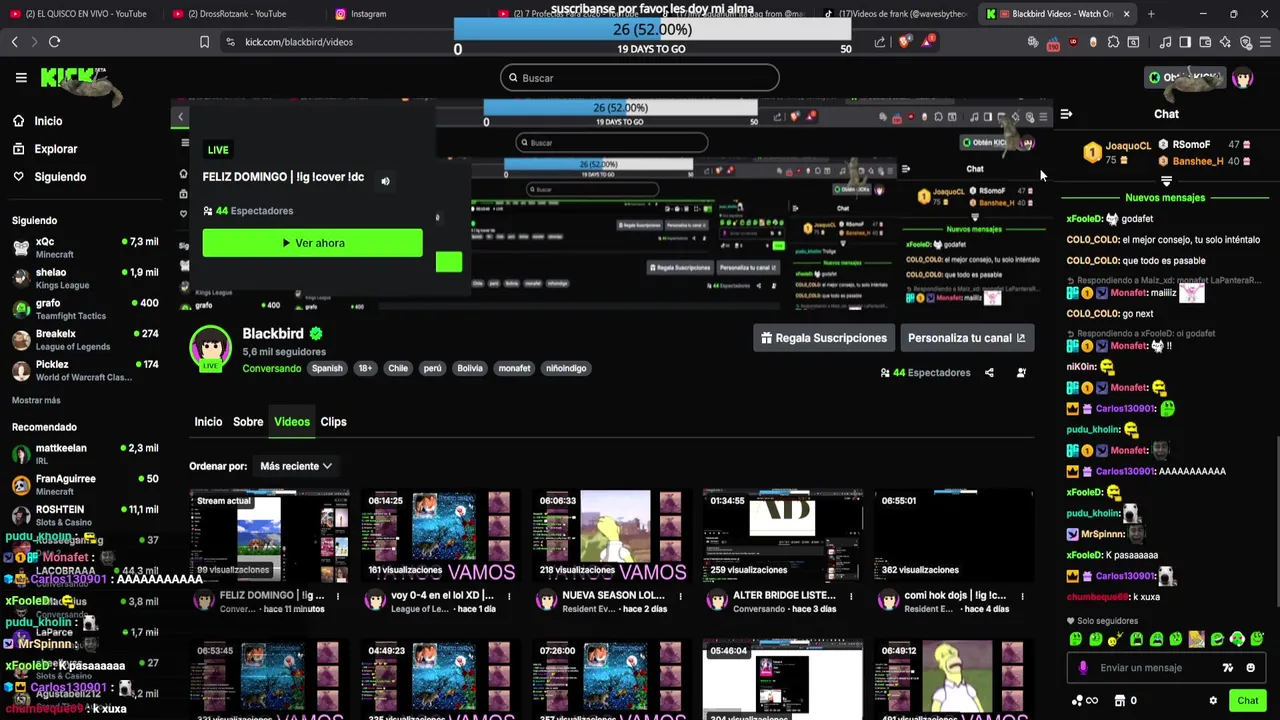Bookmark this page in address bar
Viewport: 1280px width, 720px height.
[204, 42]
